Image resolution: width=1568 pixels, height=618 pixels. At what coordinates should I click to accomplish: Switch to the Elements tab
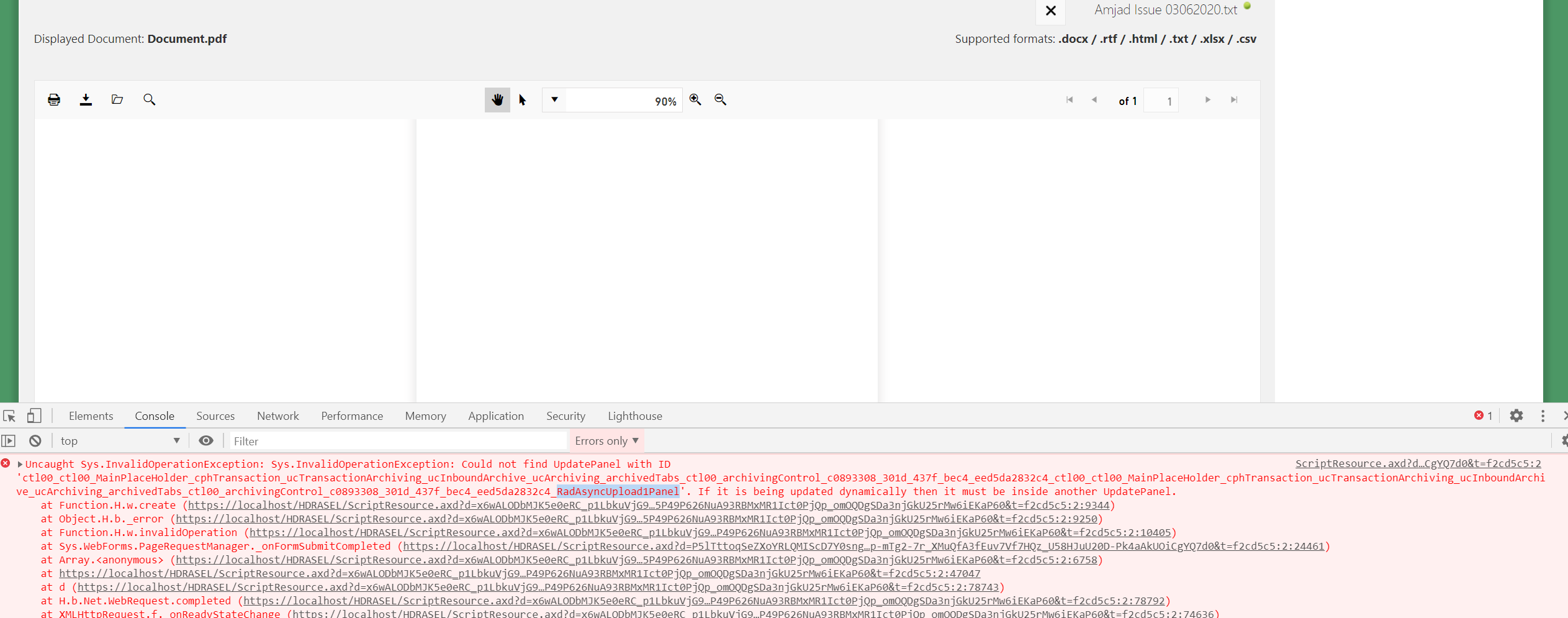(x=91, y=416)
